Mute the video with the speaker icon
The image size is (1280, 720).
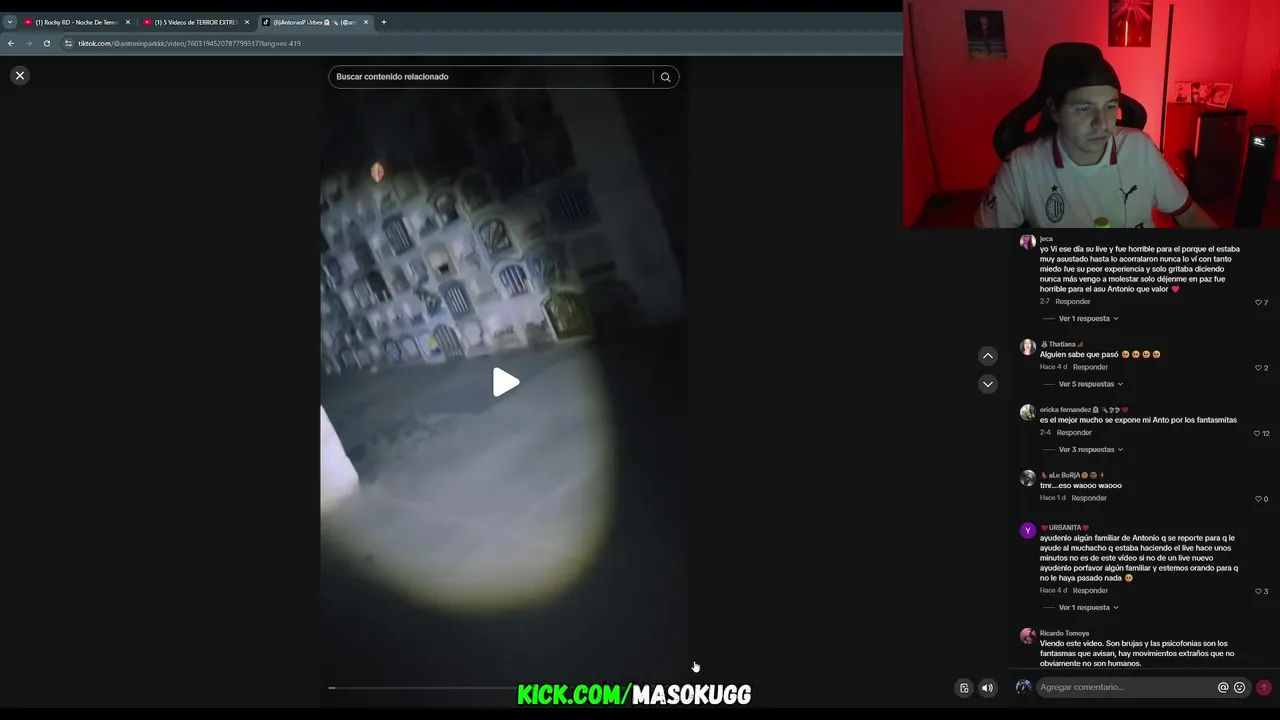click(987, 688)
